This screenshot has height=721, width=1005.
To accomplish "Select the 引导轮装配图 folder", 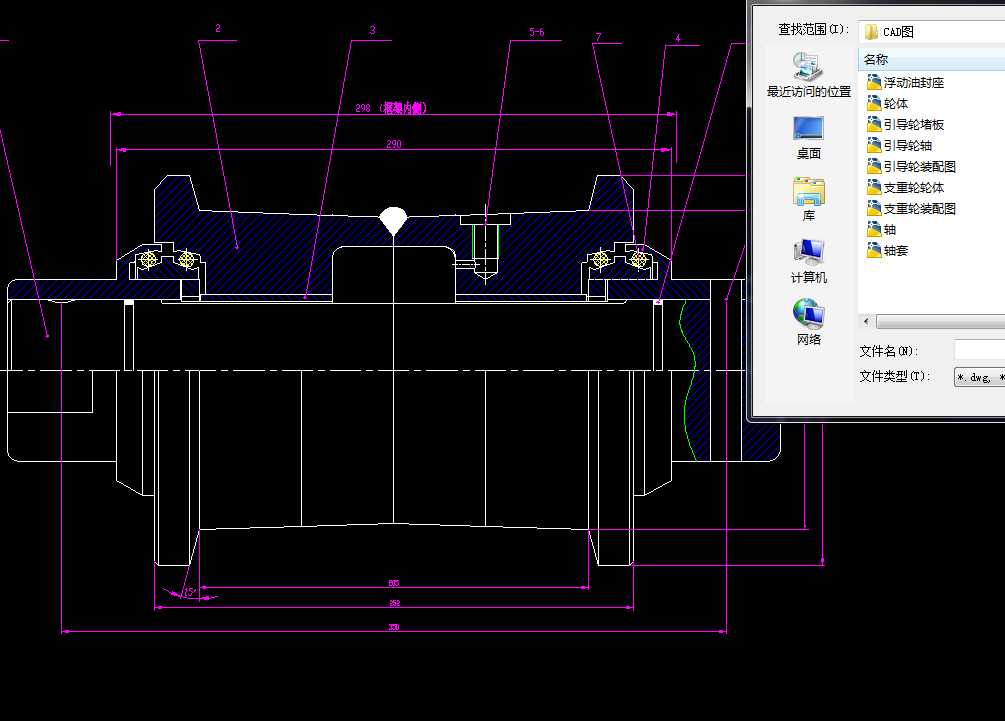I will coord(911,167).
